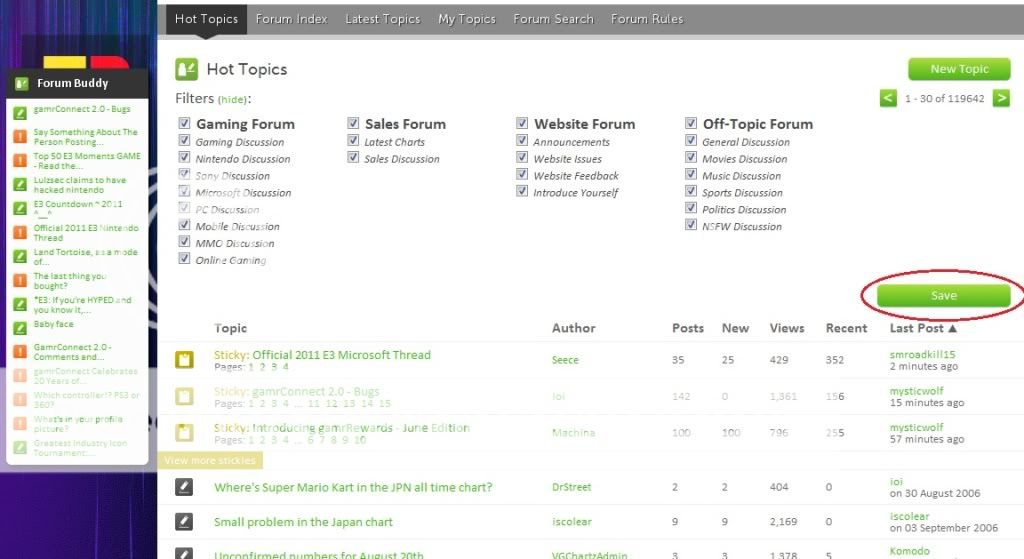Open author profile link DrStreet
1024x559 pixels.
pyautogui.click(x=572, y=488)
